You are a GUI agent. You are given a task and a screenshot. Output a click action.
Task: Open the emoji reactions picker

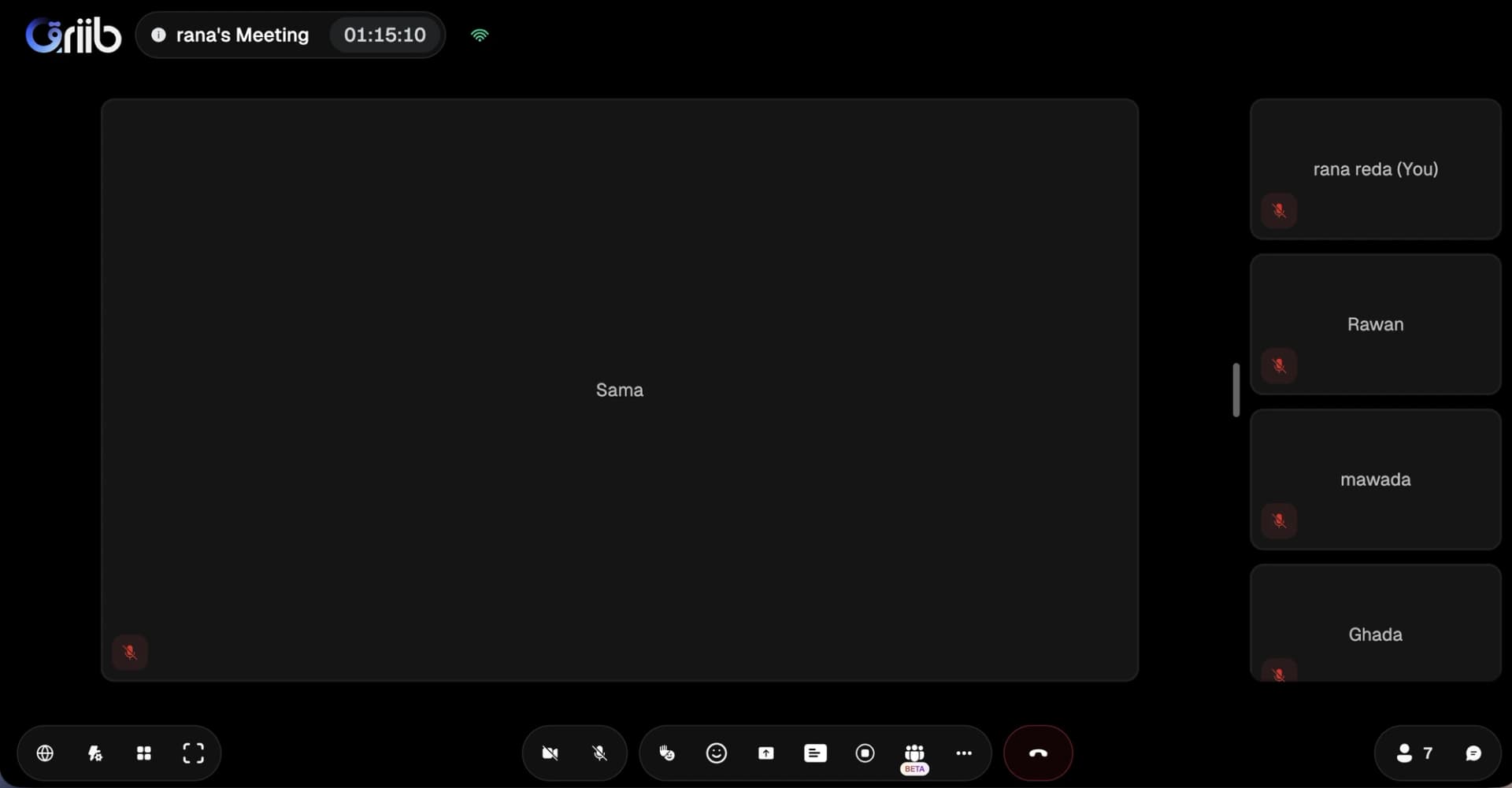click(x=716, y=753)
